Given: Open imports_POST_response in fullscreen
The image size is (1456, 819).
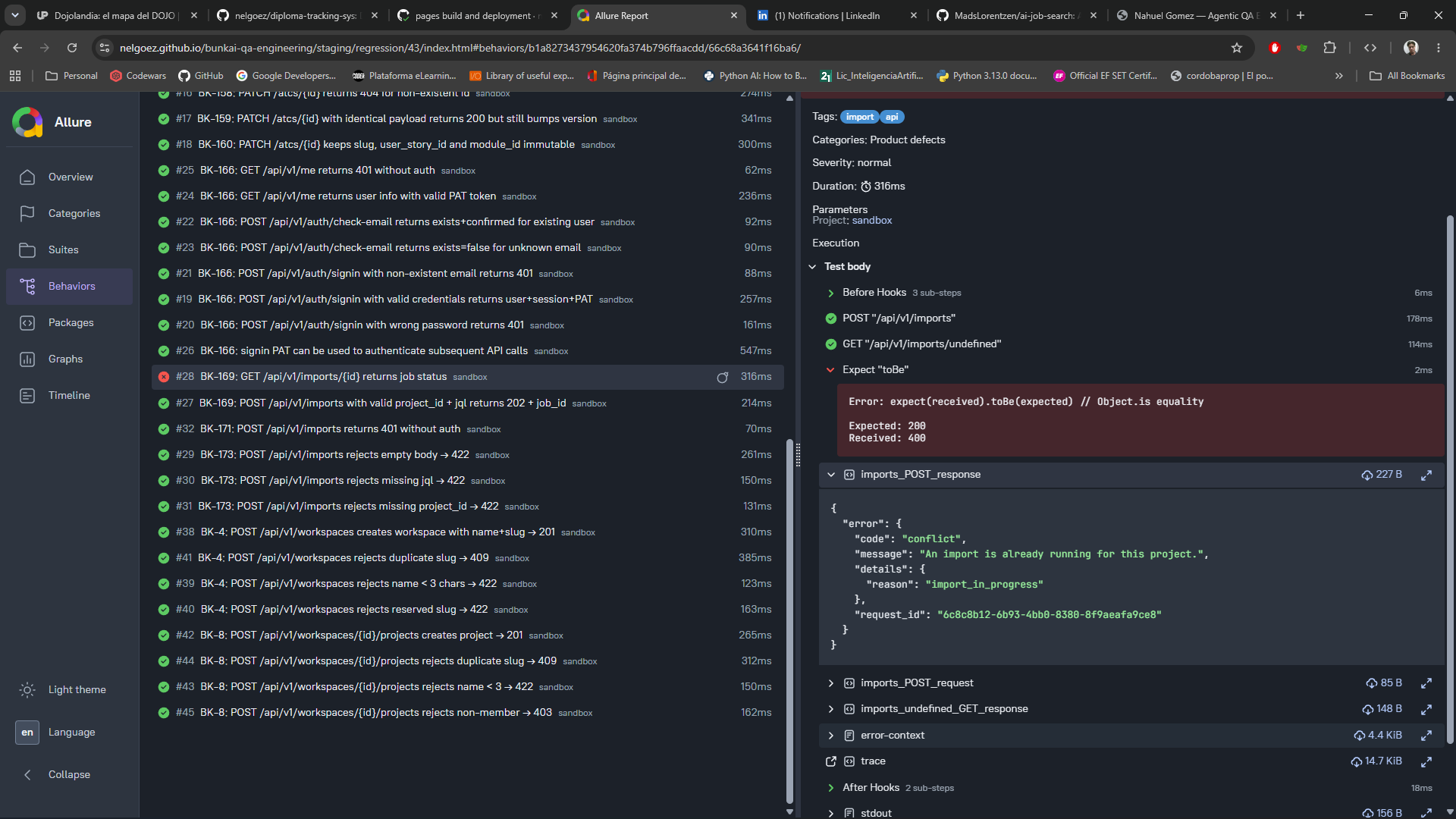Looking at the screenshot, I should click(x=1426, y=475).
